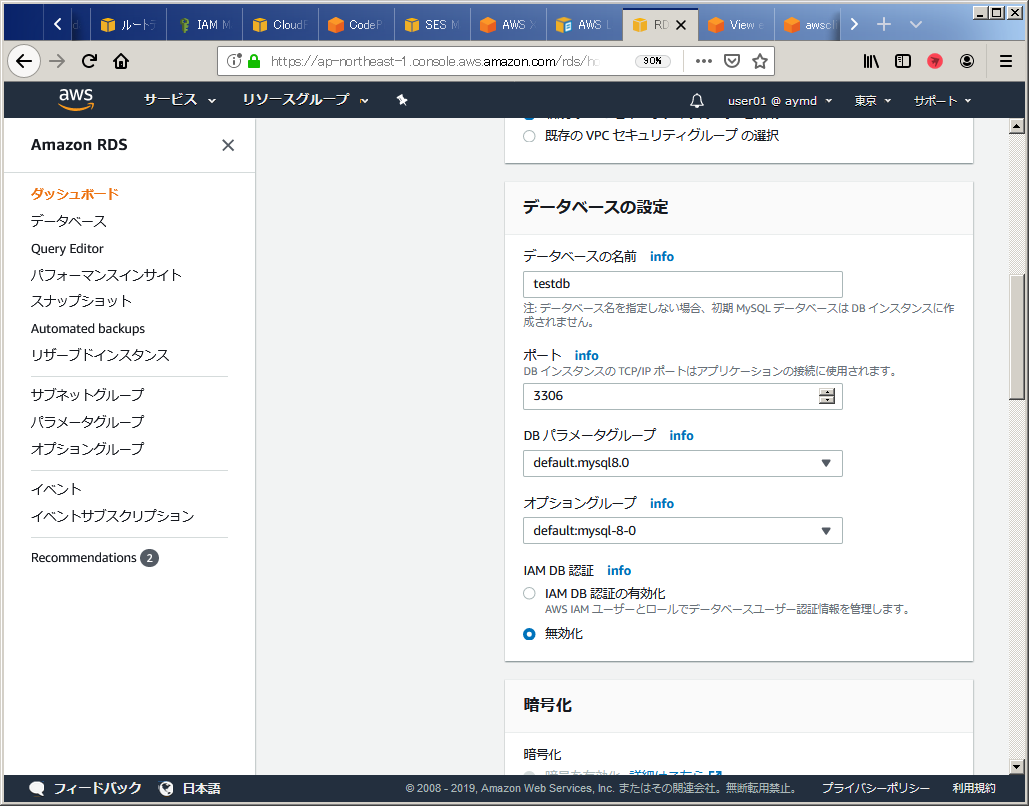Open the Library bookshelf icon
1029x806 pixels.
(871, 61)
